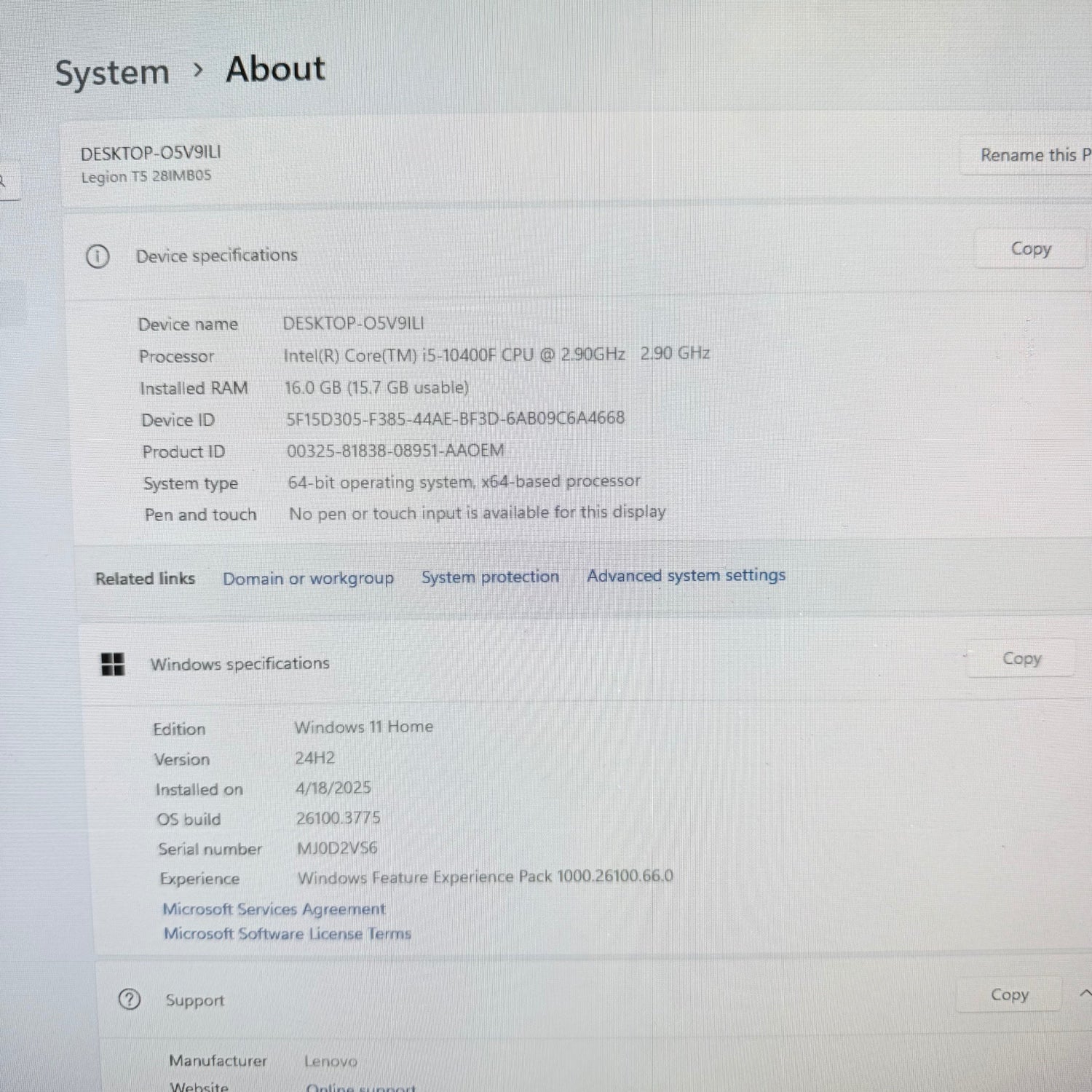Click the Device specifications heading
The width and height of the screenshot is (1092, 1092).
coord(217,256)
